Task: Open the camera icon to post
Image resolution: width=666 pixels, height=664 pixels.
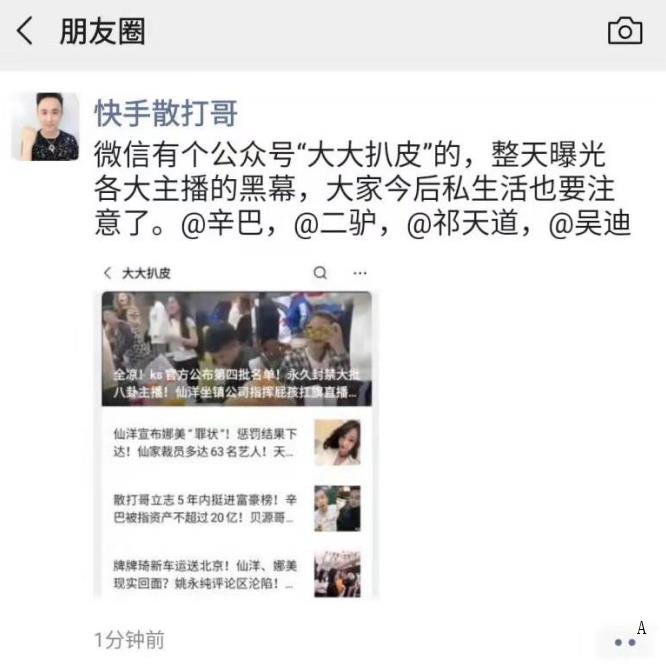Action: 625,31
